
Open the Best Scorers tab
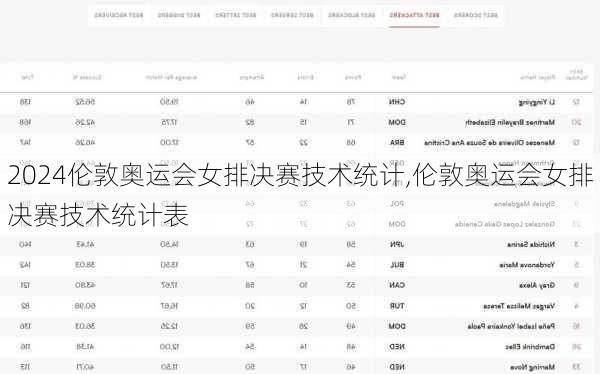(476, 15)
